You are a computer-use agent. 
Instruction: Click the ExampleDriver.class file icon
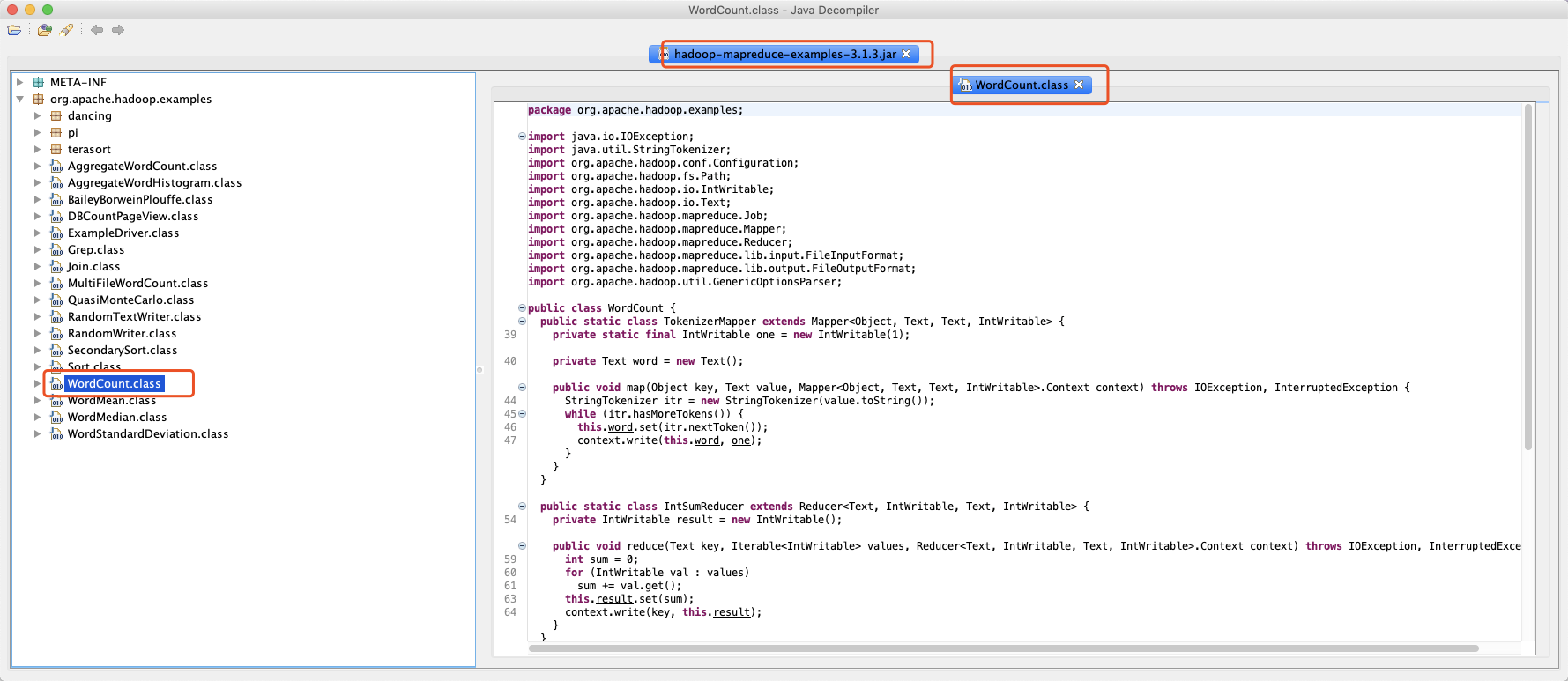point(56,233)
